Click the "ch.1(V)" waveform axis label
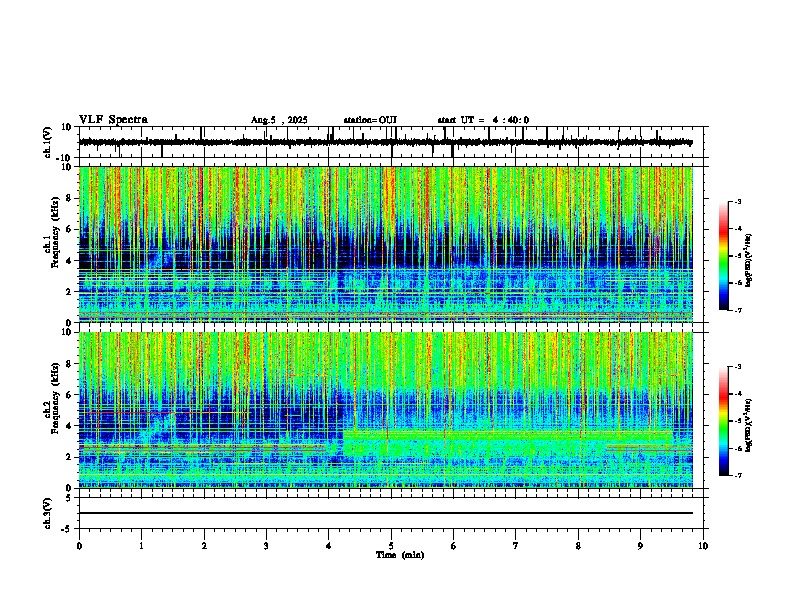Viewport: 792px width, 612px height. click(x=47, y=142)
